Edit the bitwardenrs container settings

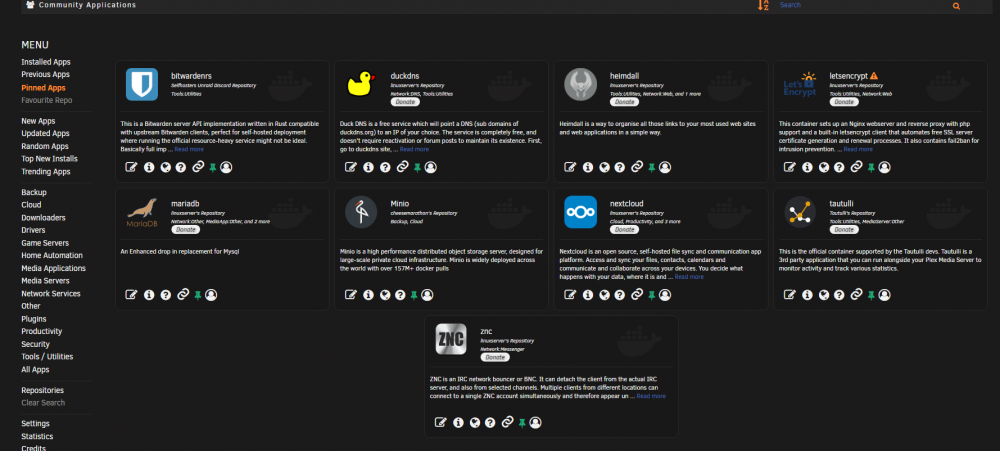tap(131, 167)
